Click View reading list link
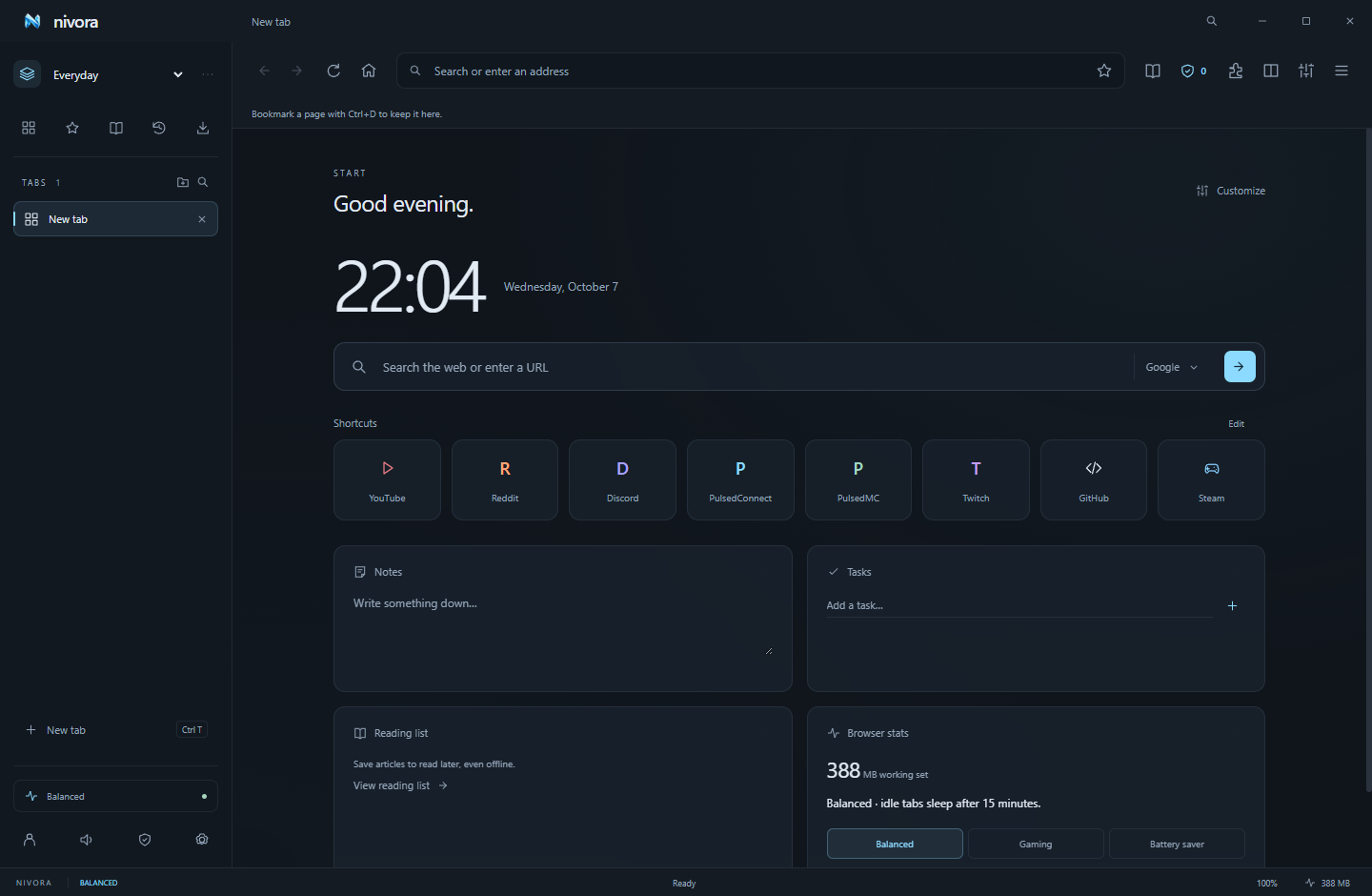The width and height of the screenshot is (1372, 896). (400, 785)
